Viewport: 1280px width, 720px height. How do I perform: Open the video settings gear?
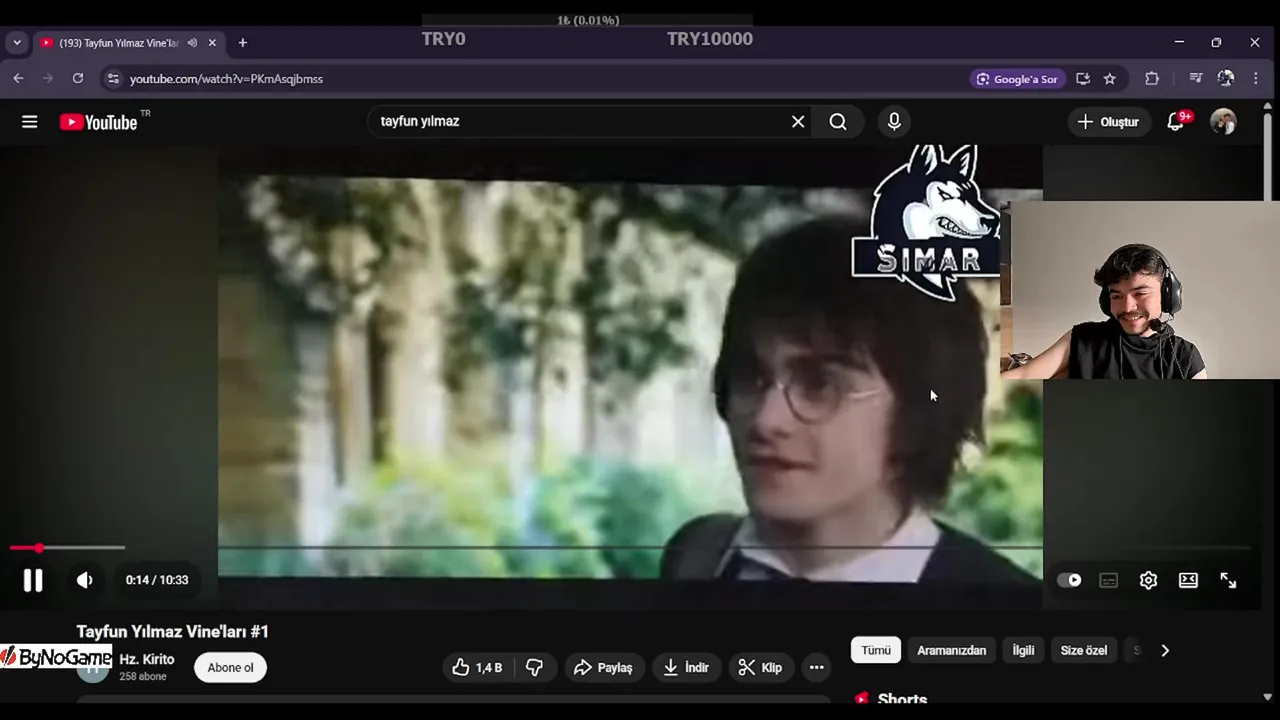pos(1148,580)
